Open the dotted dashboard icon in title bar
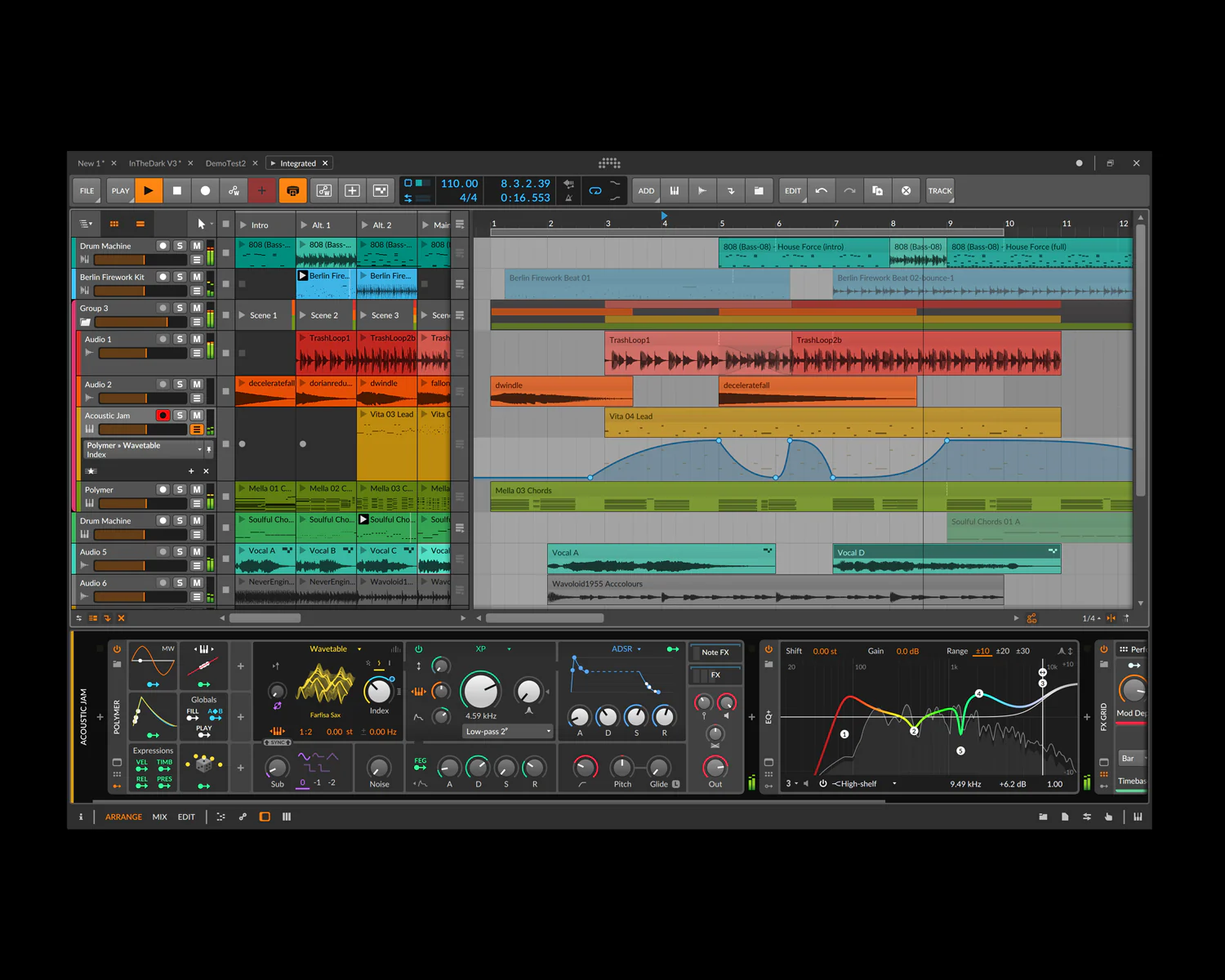1225x980 pixels. point(609,163)
